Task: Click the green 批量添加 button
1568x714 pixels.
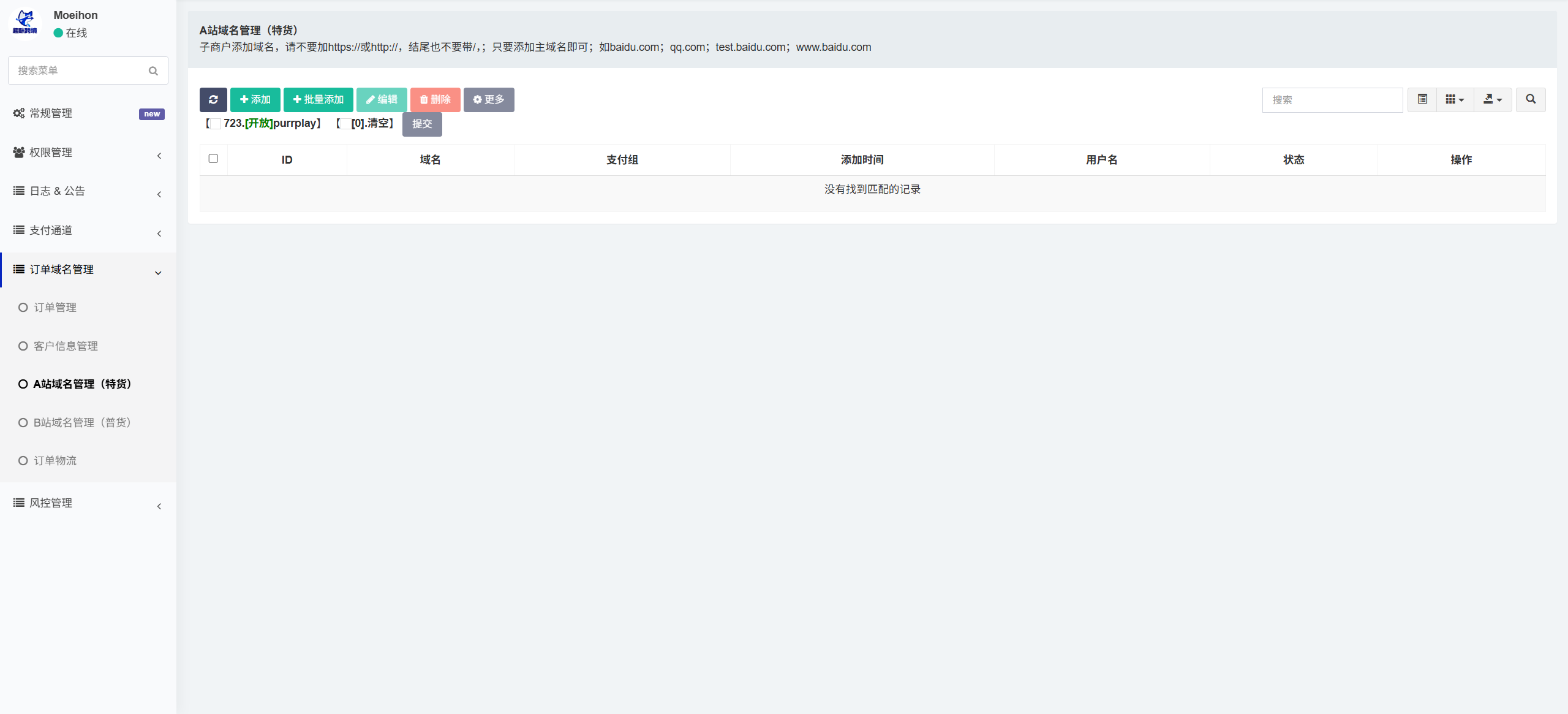Action: [318, 99]
